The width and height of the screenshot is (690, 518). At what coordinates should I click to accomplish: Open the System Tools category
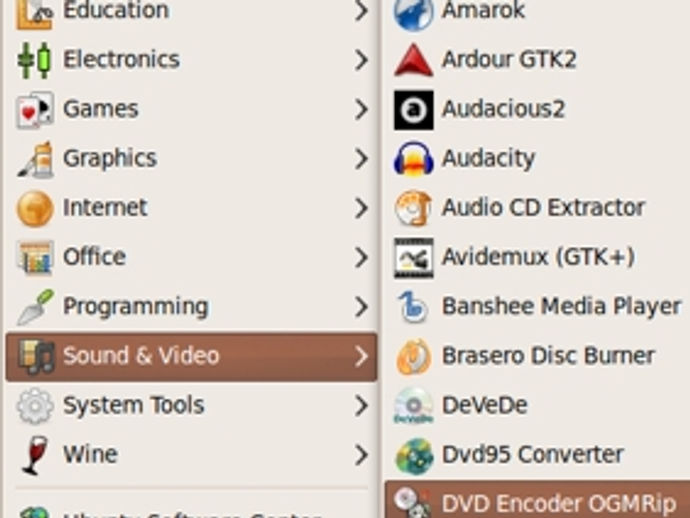point(191,406)
